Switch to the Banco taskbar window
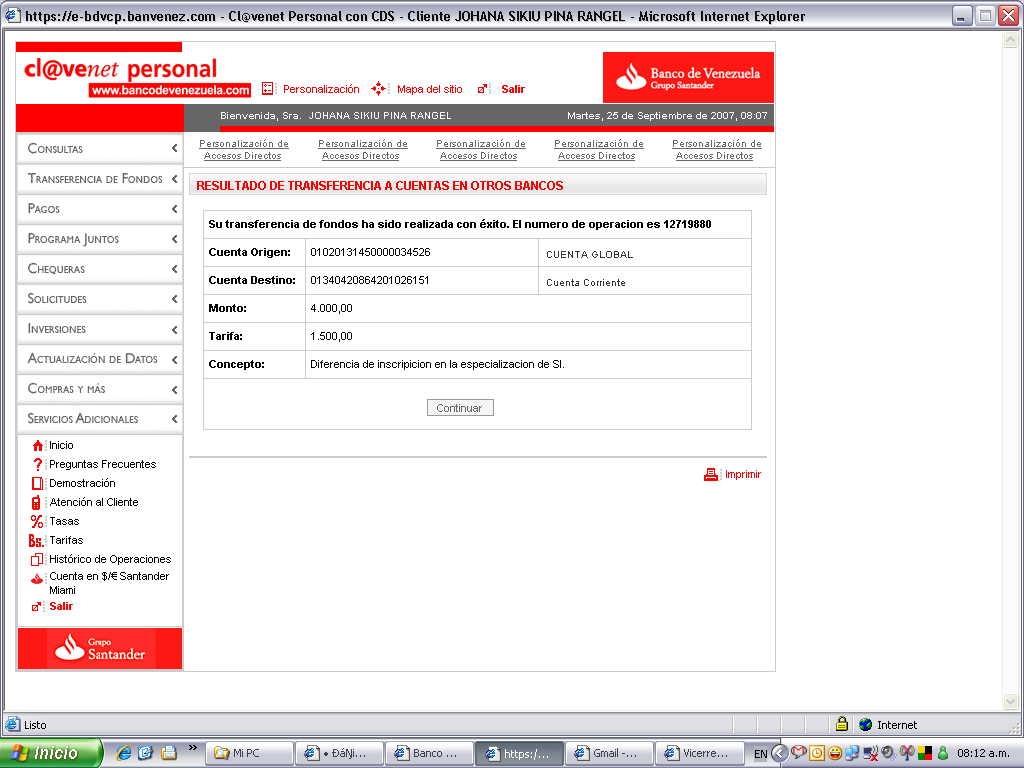This screenshot has height=768, width=1024. (x=429, y=753)
